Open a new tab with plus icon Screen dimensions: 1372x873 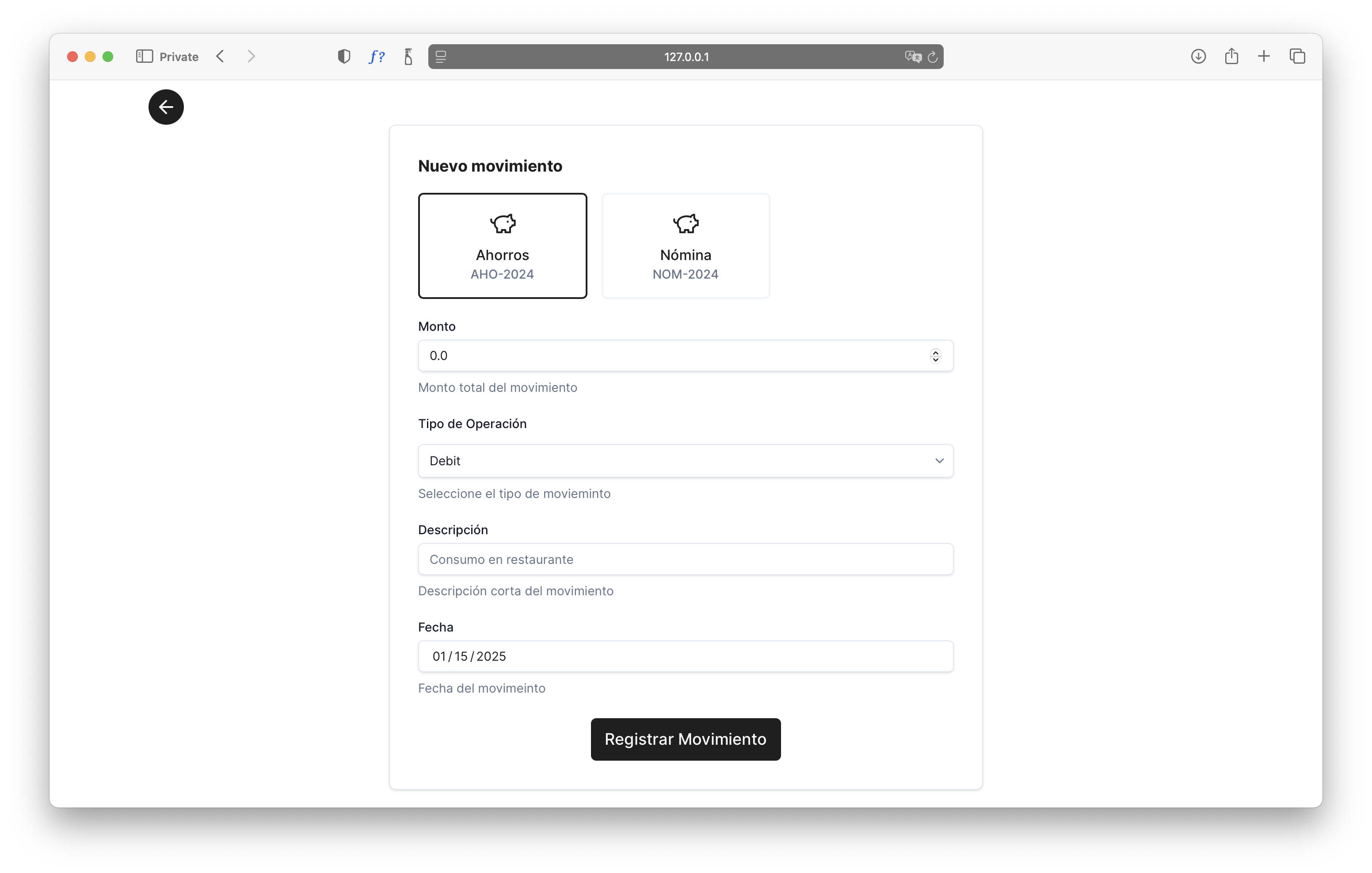[x=1263, y=57]
